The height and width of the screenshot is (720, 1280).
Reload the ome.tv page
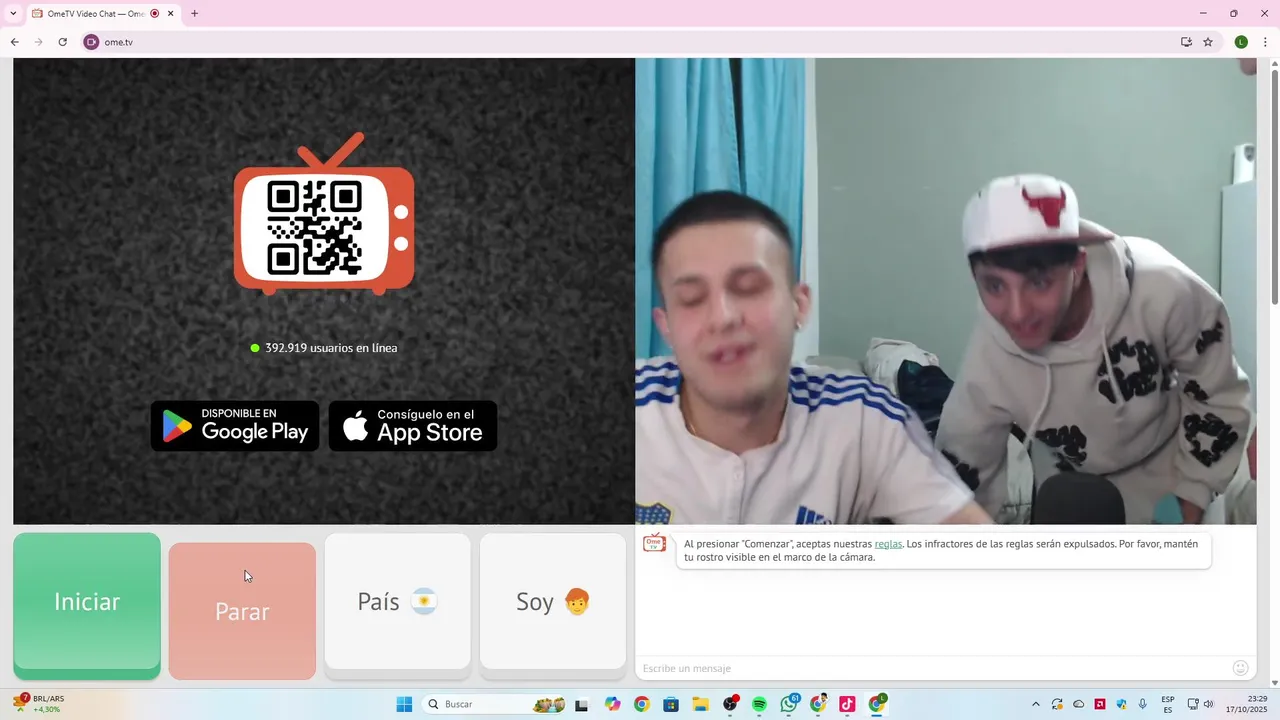pyautogui.click(x=62, y=42)
